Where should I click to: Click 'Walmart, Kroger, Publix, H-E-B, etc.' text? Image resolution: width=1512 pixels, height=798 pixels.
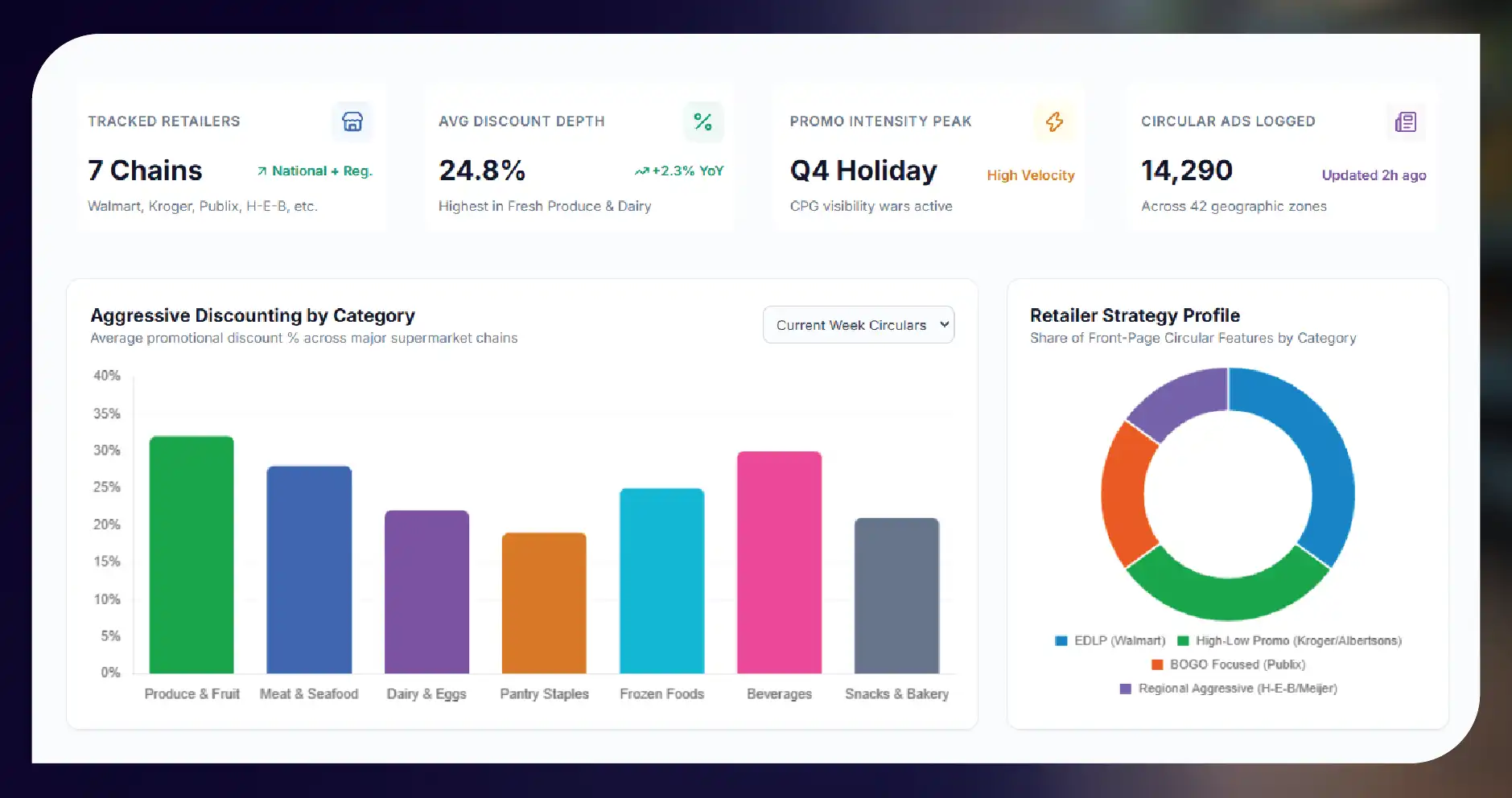click(x=203, y=207)
